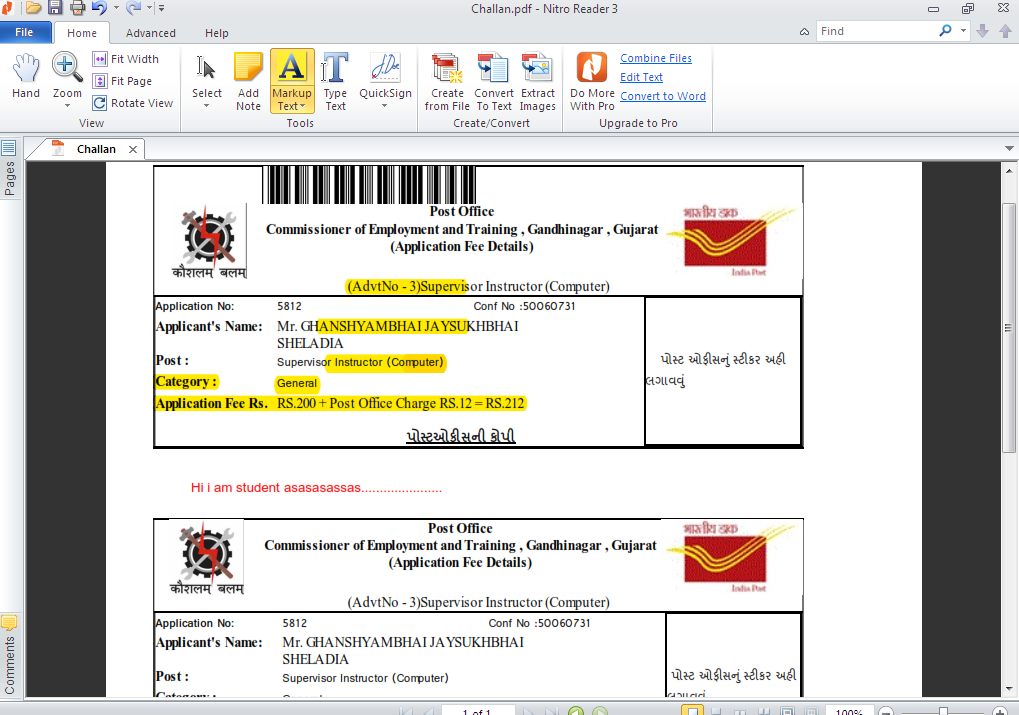Open the document tab list dropdown

pyautogui.click(x=1009, y=148)
